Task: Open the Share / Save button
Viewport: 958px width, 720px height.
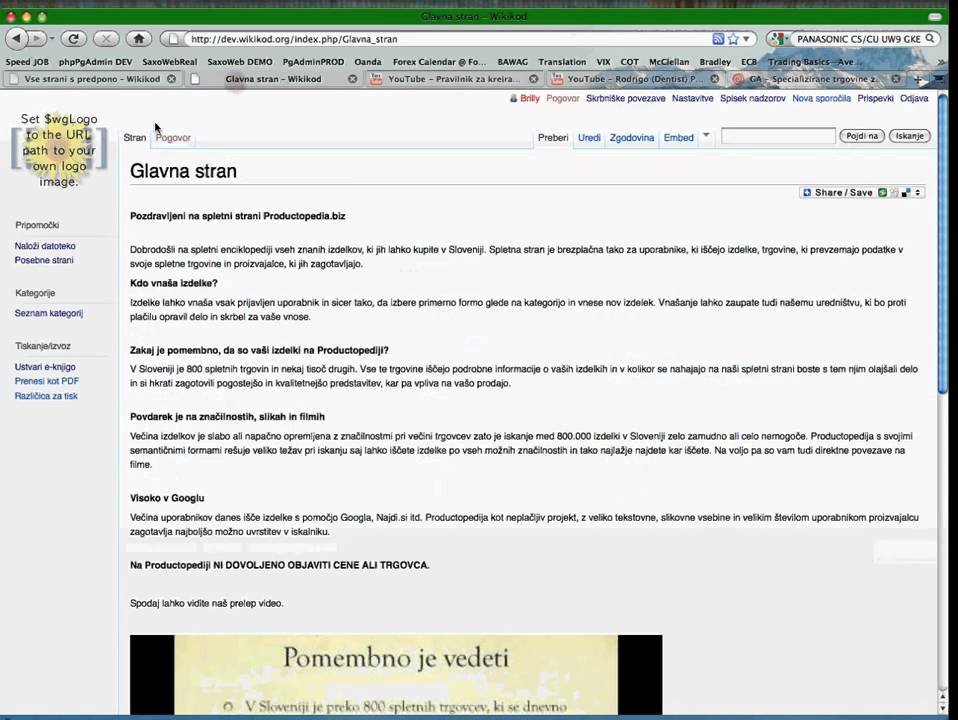Action: [x=843, y=193]
